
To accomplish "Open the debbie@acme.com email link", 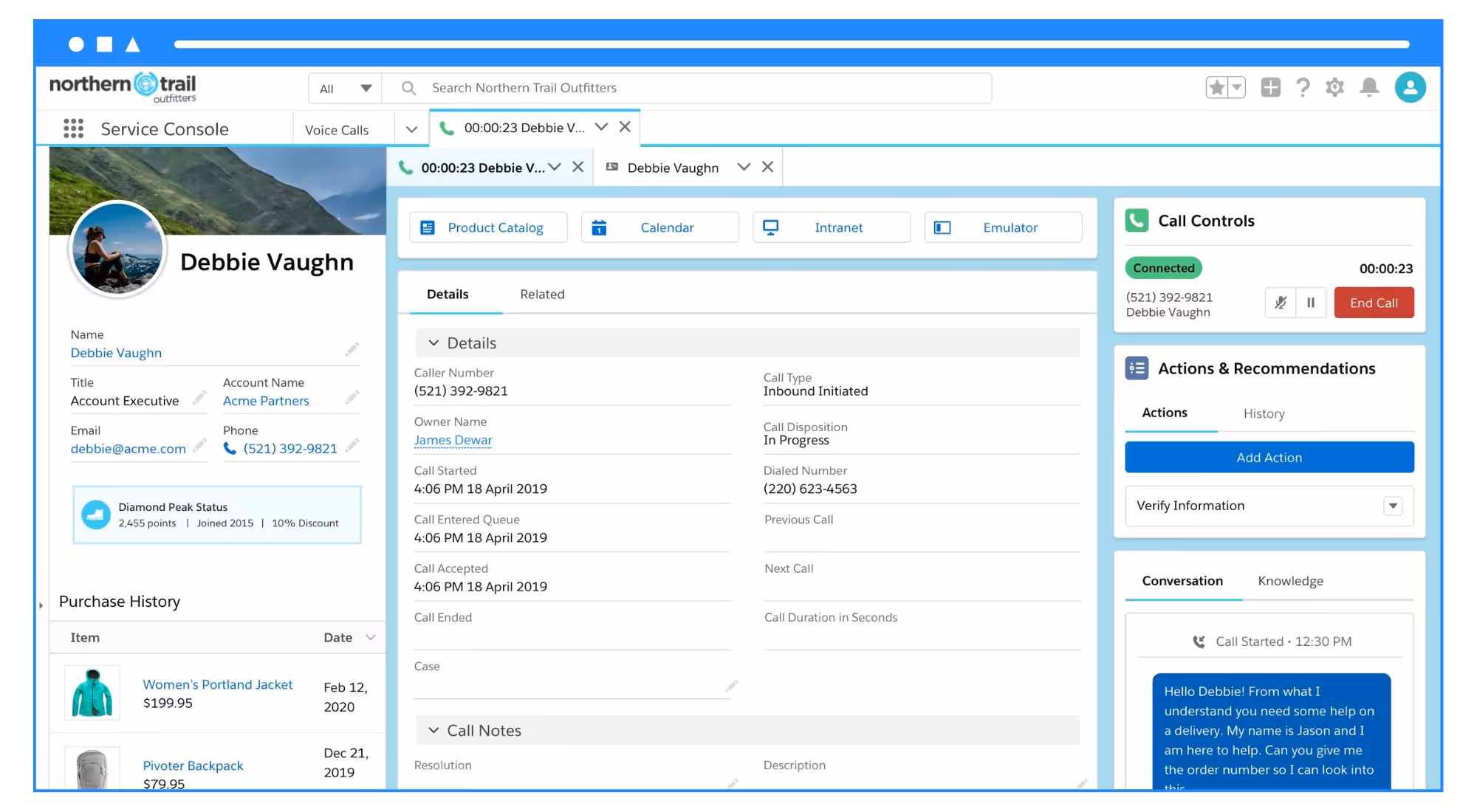I will click(128, 449).
